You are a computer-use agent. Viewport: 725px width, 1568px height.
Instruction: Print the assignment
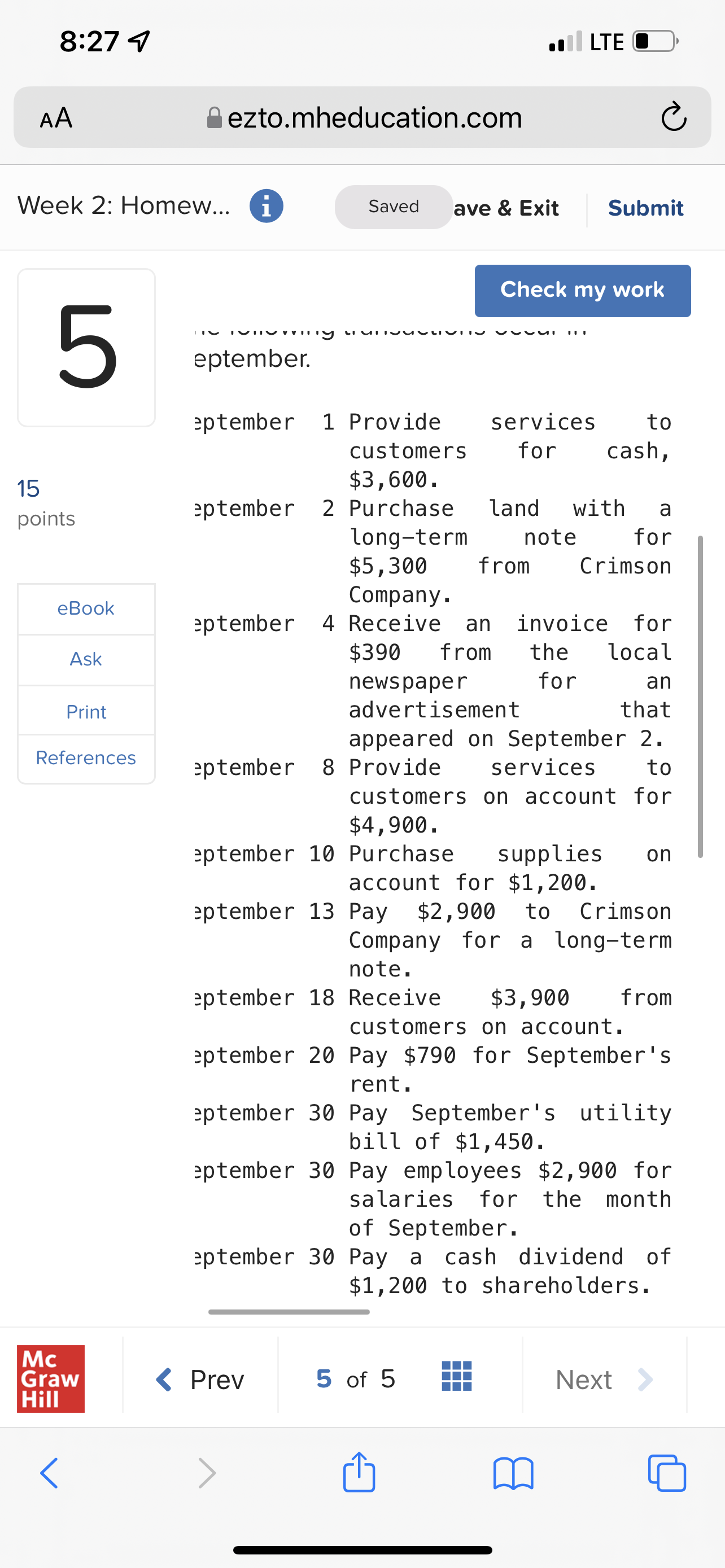[86, 711]
